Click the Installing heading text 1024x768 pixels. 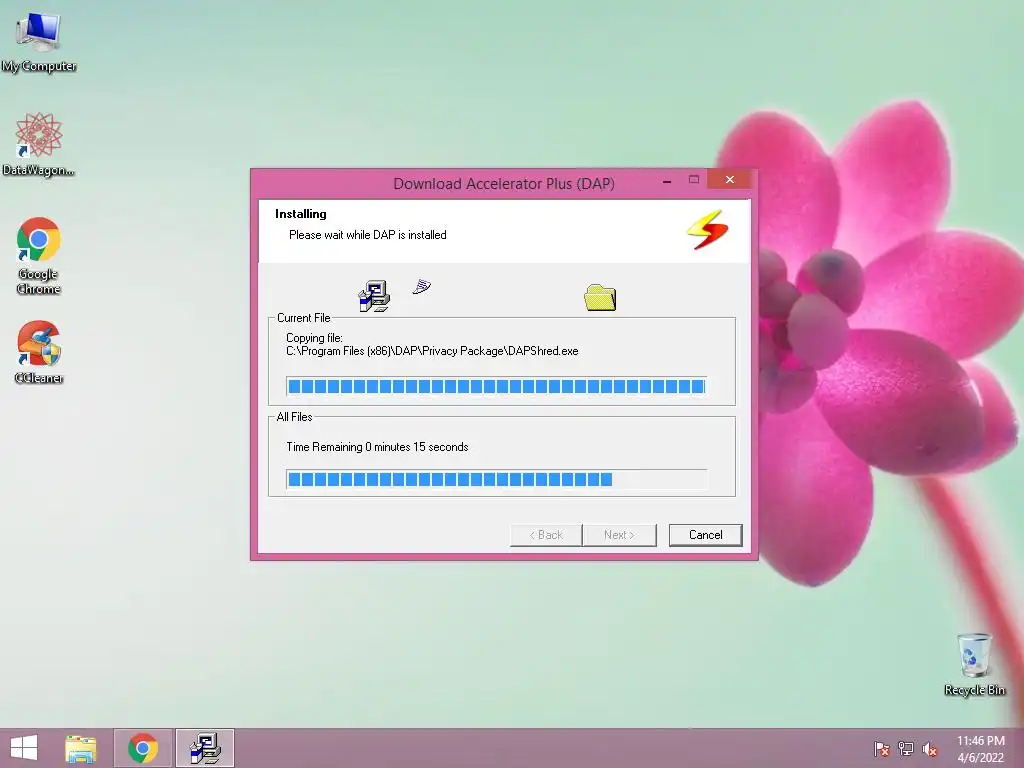coord(300,214)
